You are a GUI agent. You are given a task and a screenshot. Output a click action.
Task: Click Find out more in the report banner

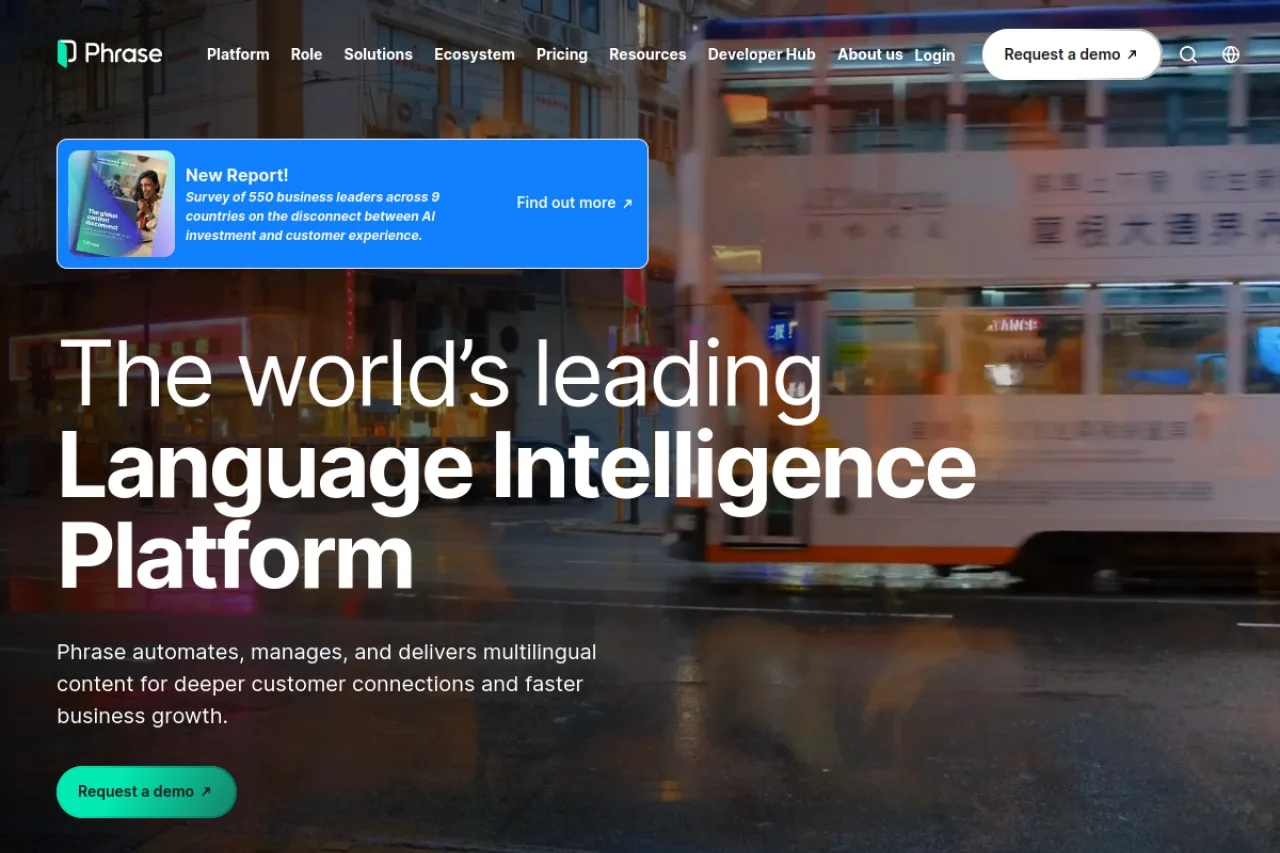575,203
